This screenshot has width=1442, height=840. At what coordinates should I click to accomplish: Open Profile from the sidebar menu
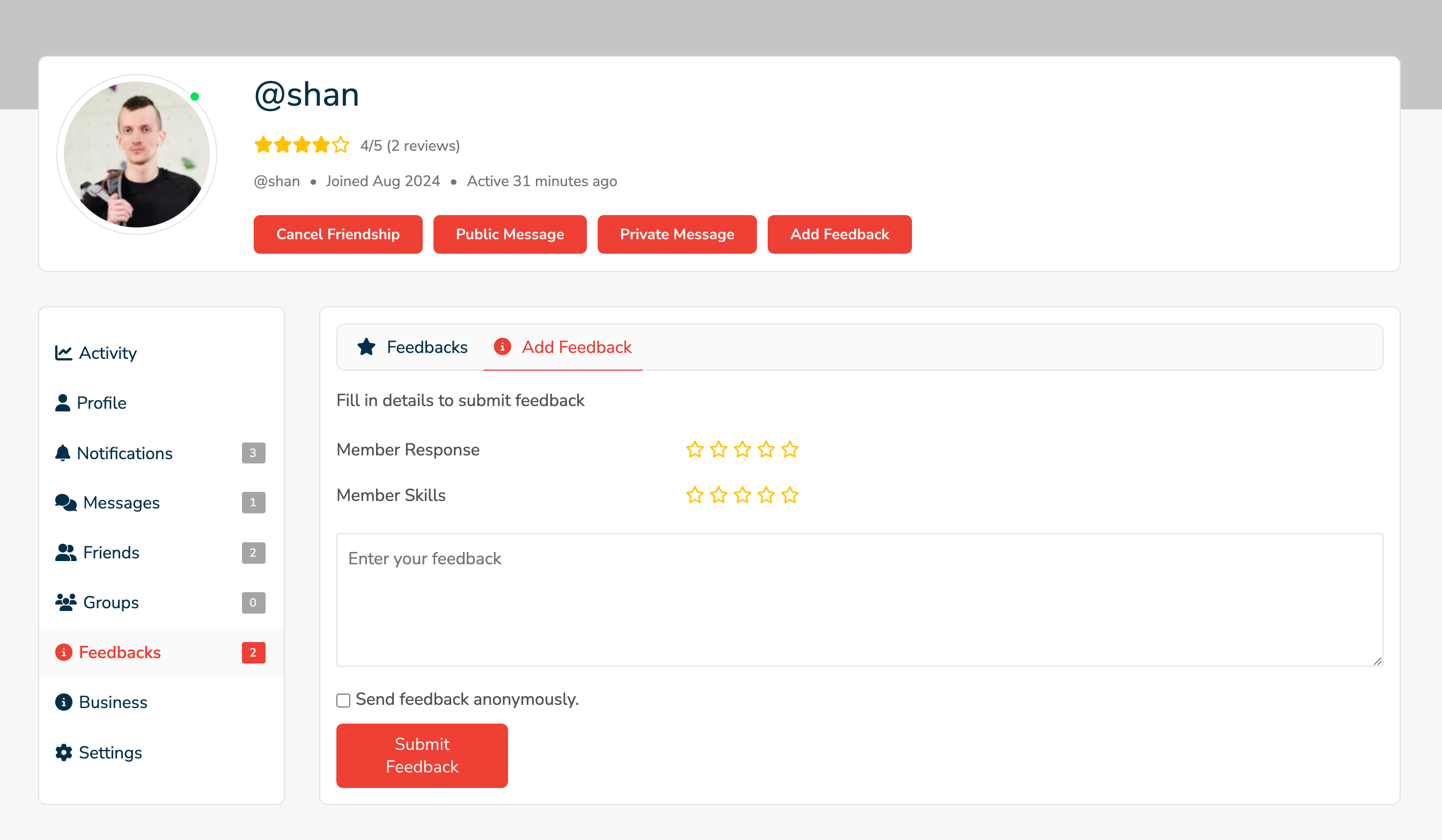(x=101, y=403)
